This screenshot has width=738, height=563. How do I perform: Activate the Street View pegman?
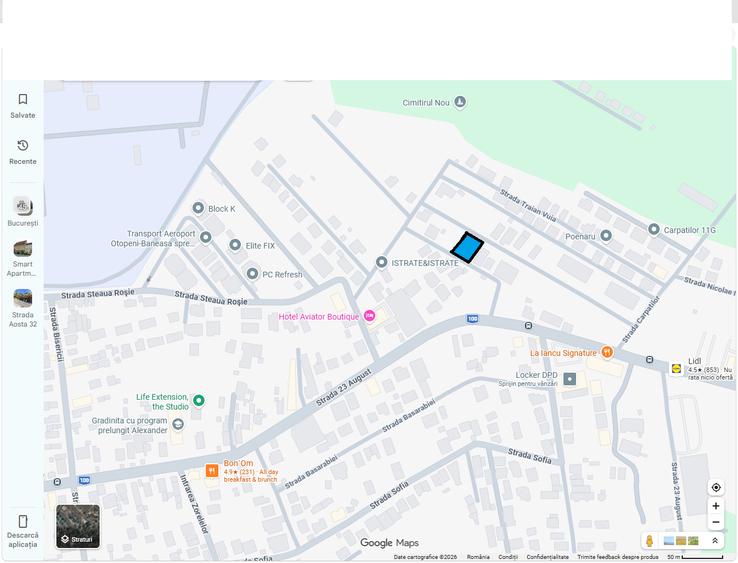[x=650, y=541]
